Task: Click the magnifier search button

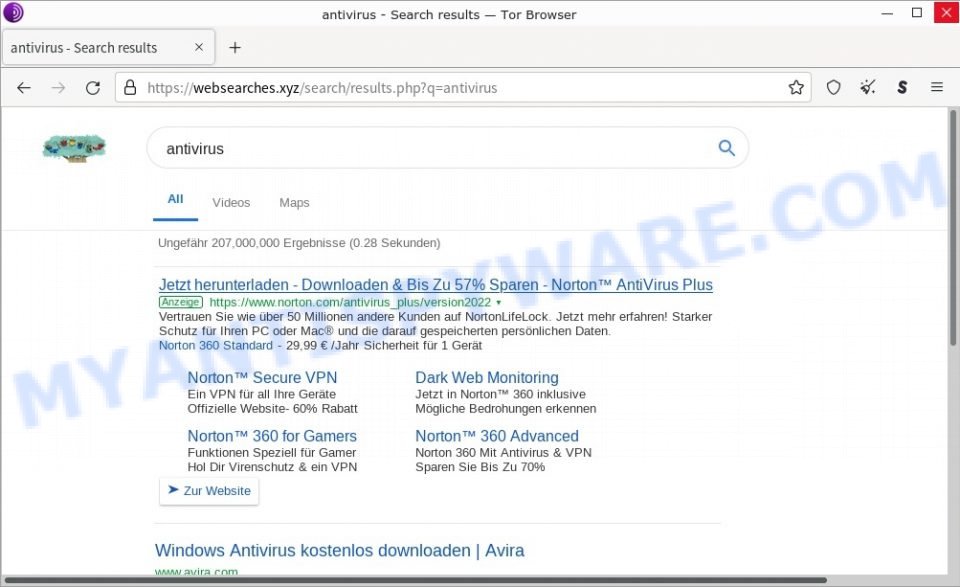Action: pyautogui.click(x=726, y=148)
